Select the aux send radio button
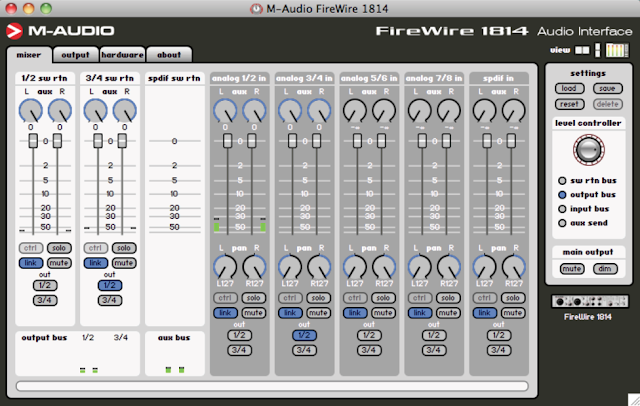Image resolution: width=640 pixels, height=406 pixels. (562, 223)
